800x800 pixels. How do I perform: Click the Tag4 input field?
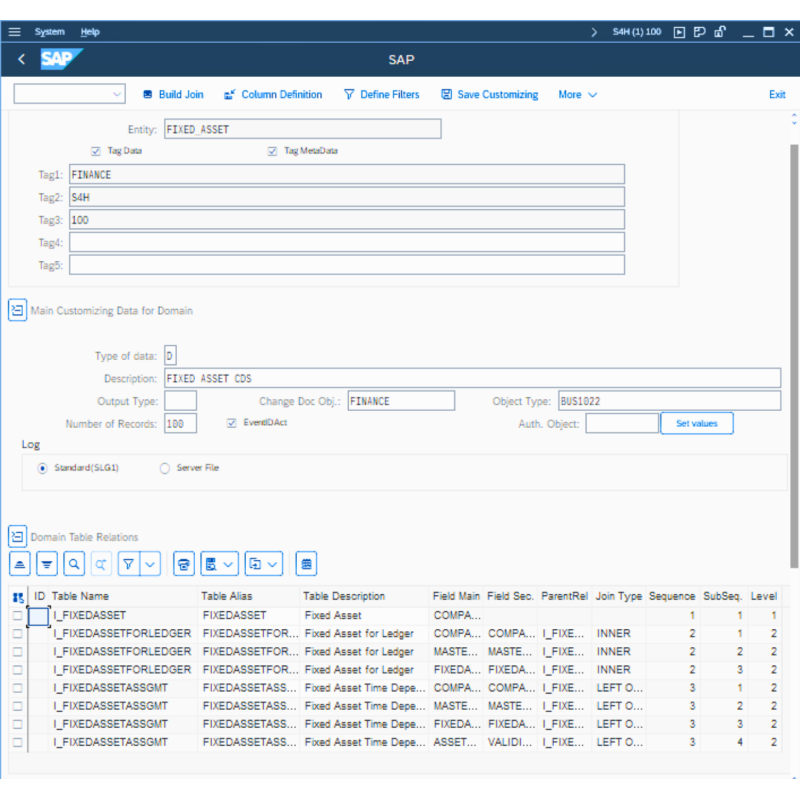click(346, 242)
